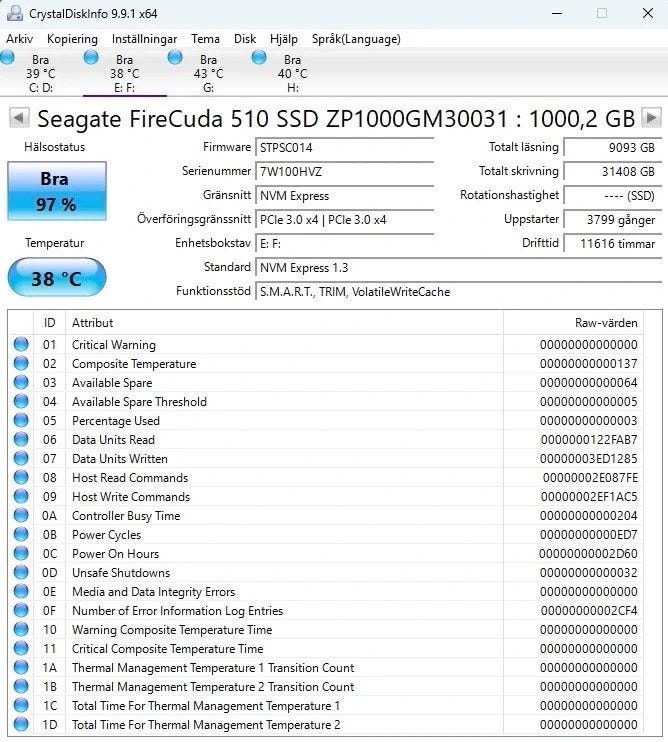This screenshot has width=668, height=742.
Task: Select the H: disk tab
Action: (292, 73)
